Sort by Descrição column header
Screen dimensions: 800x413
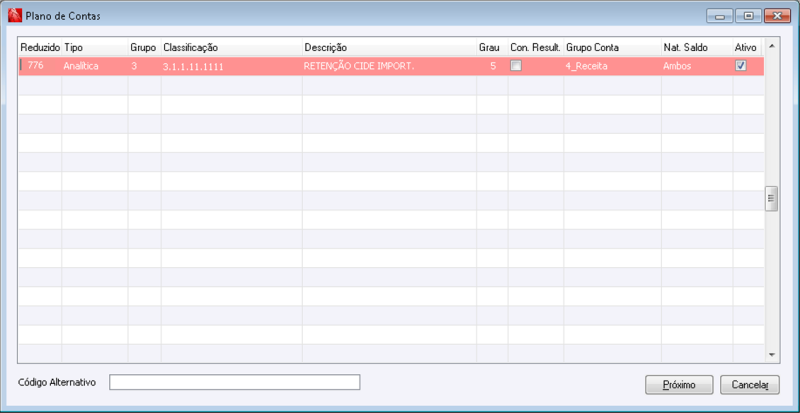[x=389, y=47]
